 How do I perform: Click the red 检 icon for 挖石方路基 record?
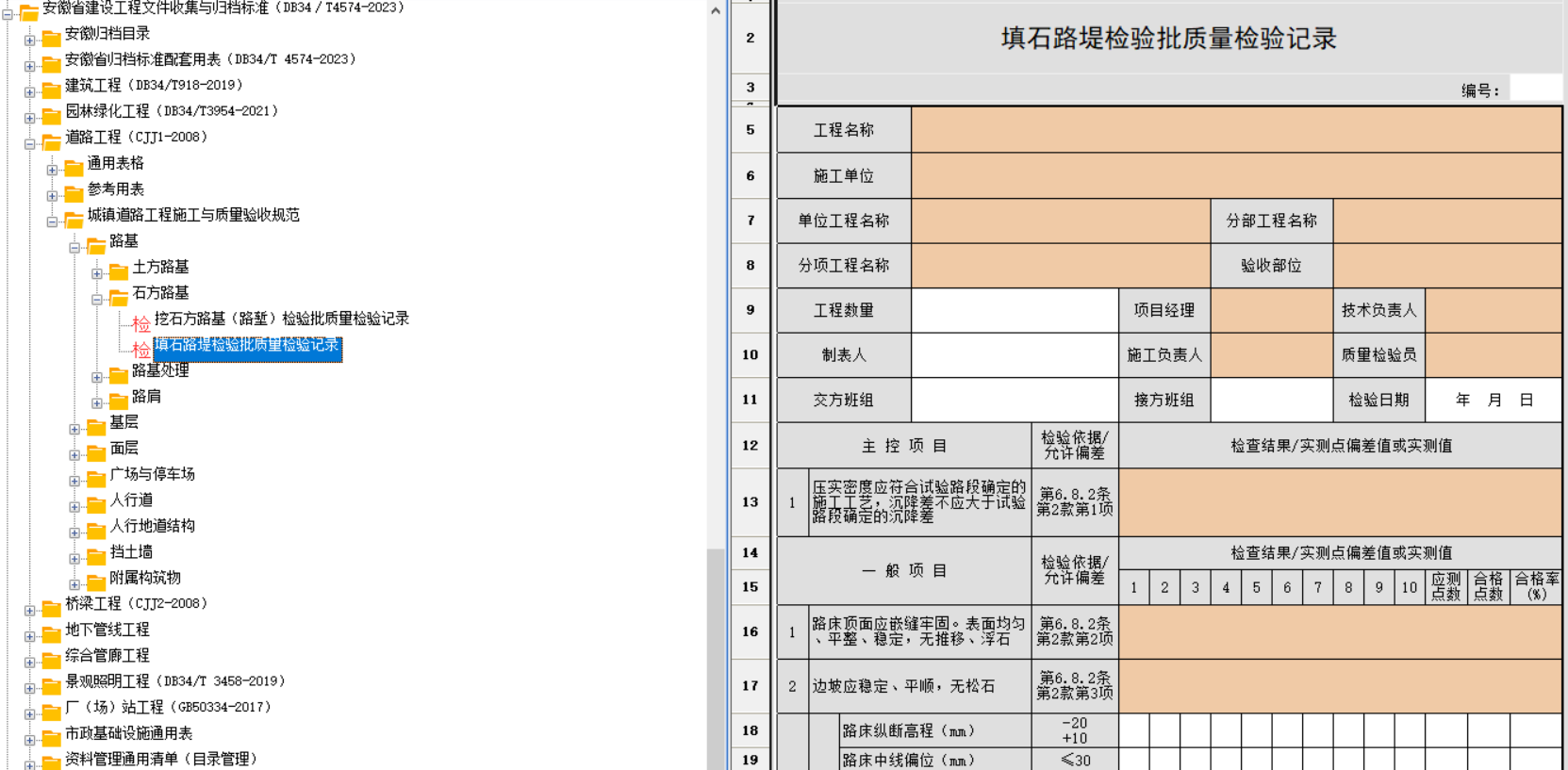[140, 323]
